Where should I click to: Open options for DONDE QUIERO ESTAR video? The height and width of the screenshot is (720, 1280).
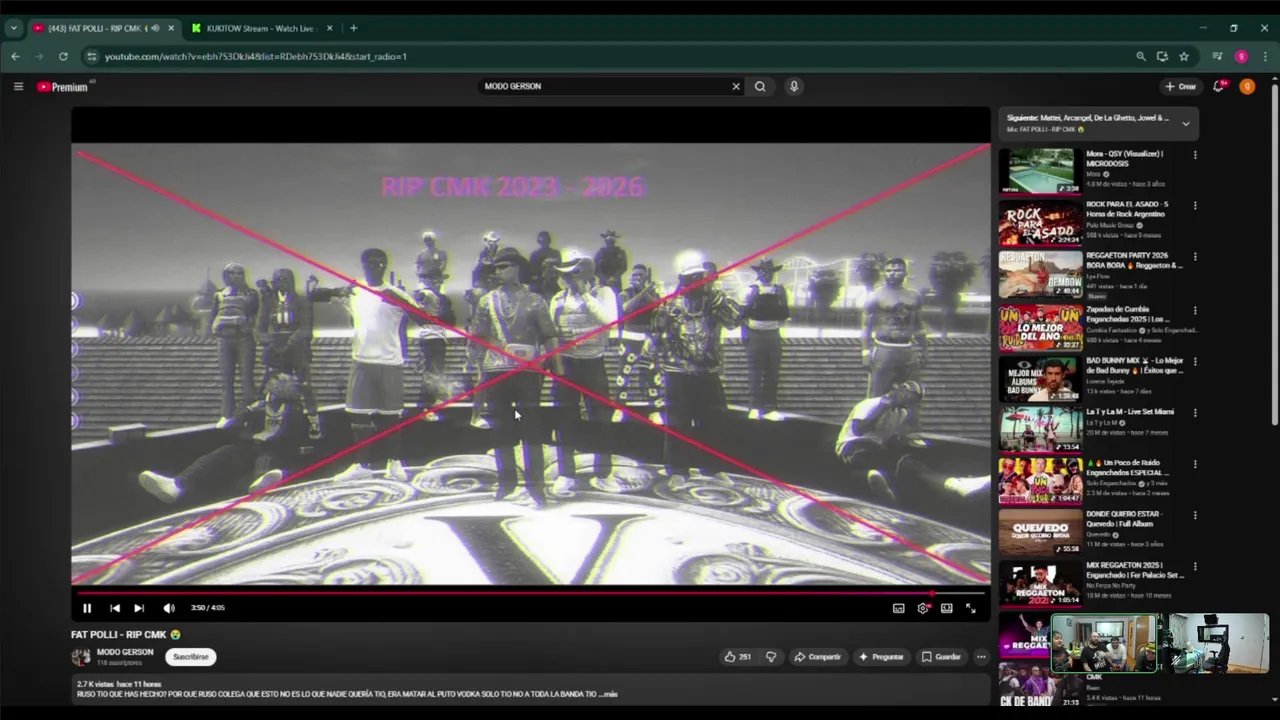pos(1195,515)
